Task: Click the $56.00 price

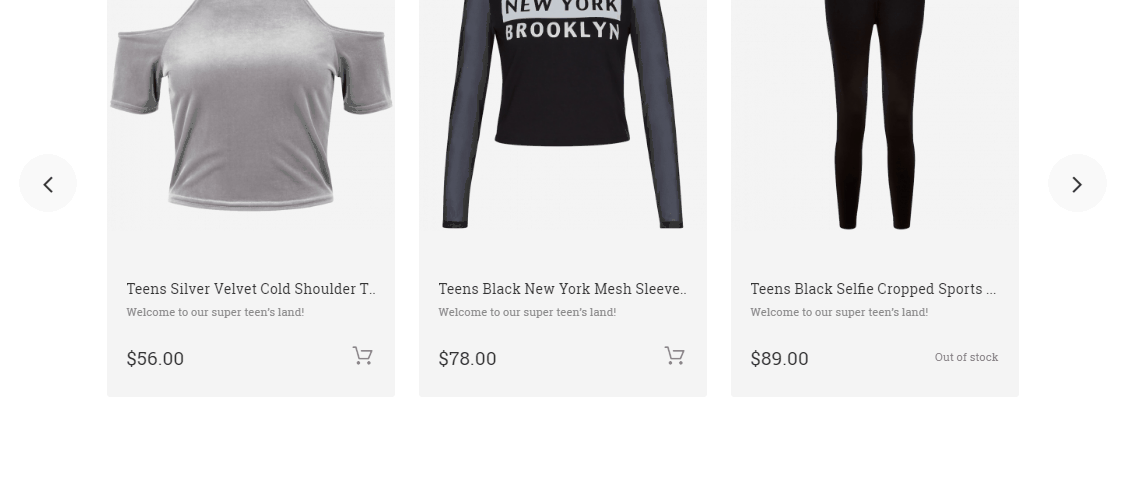Action: pyautogui.click(x=155, y=359)
